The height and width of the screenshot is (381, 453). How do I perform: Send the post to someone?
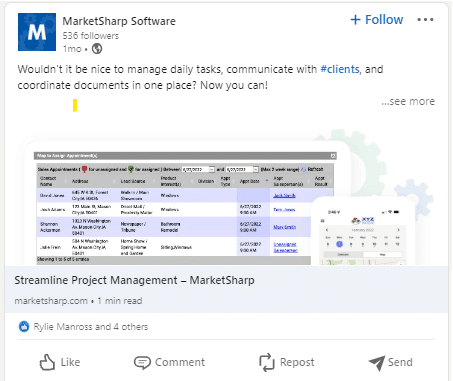point(391,362)
